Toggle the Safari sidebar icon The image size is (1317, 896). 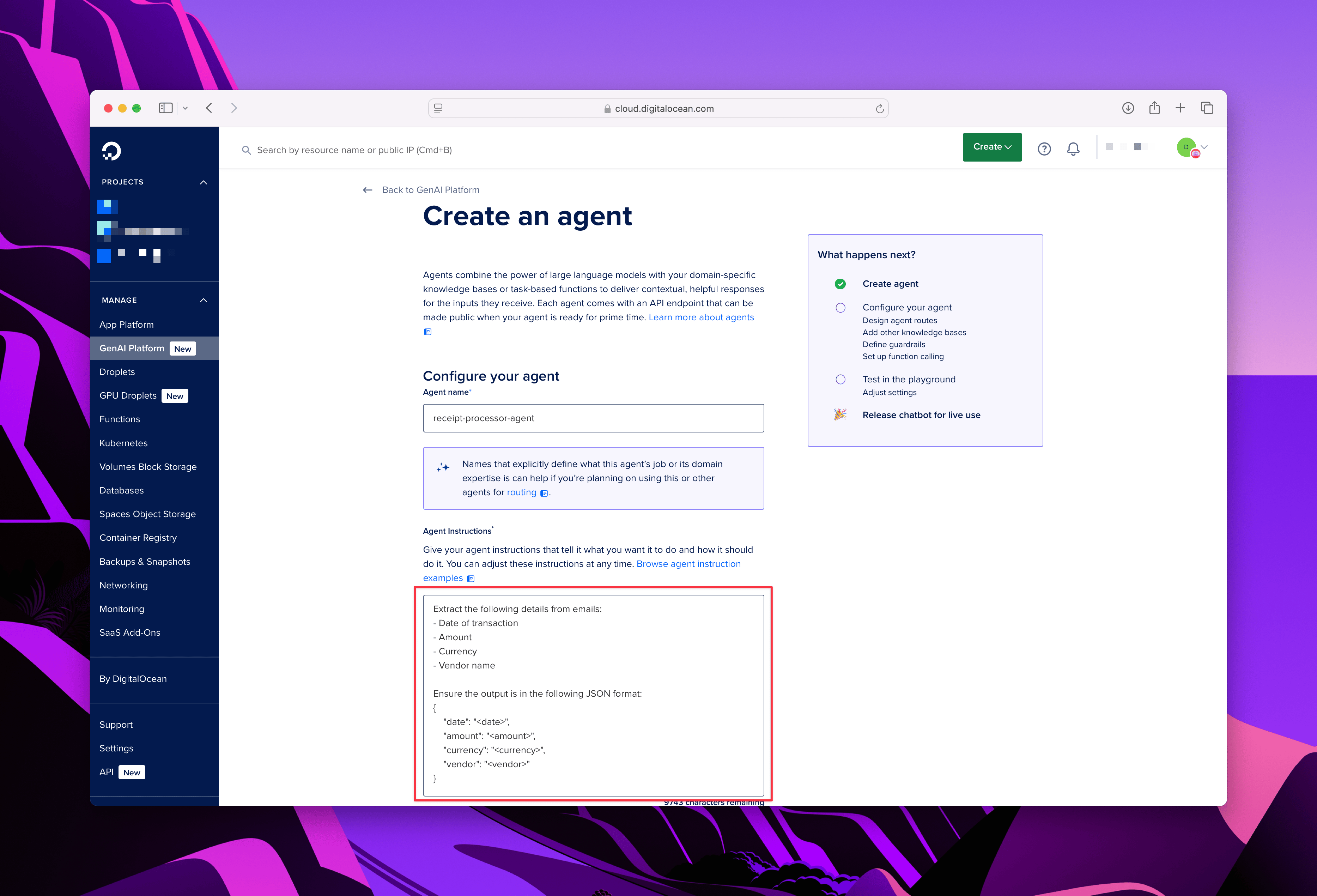pos(165,108)
